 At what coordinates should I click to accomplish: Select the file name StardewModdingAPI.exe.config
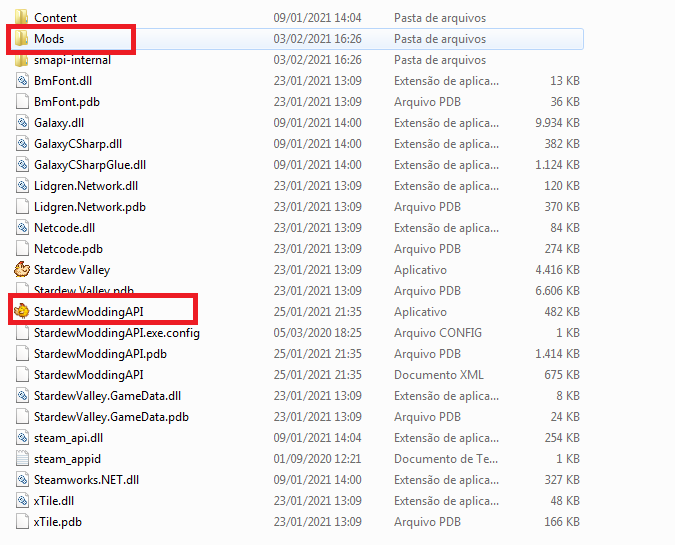[x=117, y=333]
